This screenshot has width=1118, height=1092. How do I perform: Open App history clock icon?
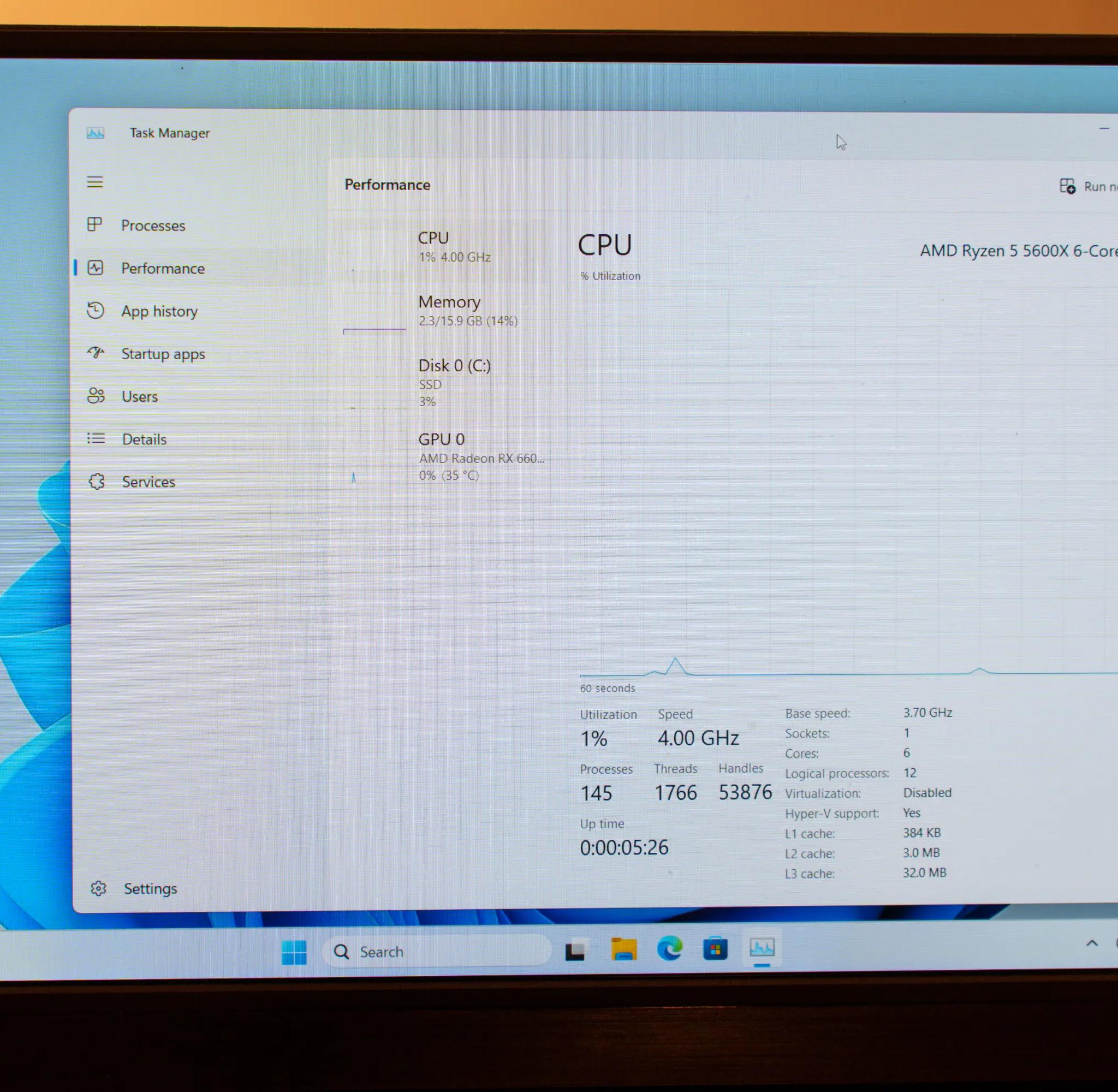[x=96, y=310]
